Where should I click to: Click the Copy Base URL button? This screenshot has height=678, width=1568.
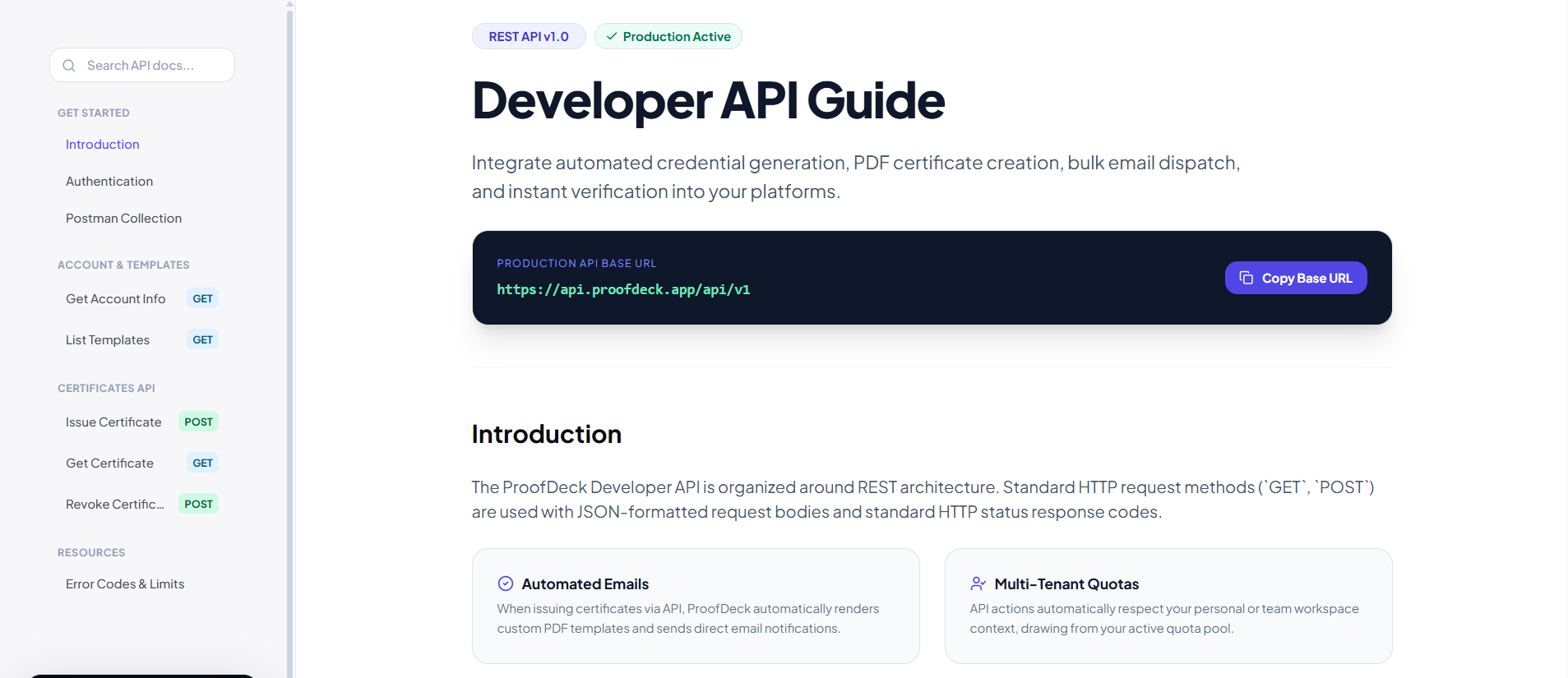tap(1296, 278)
